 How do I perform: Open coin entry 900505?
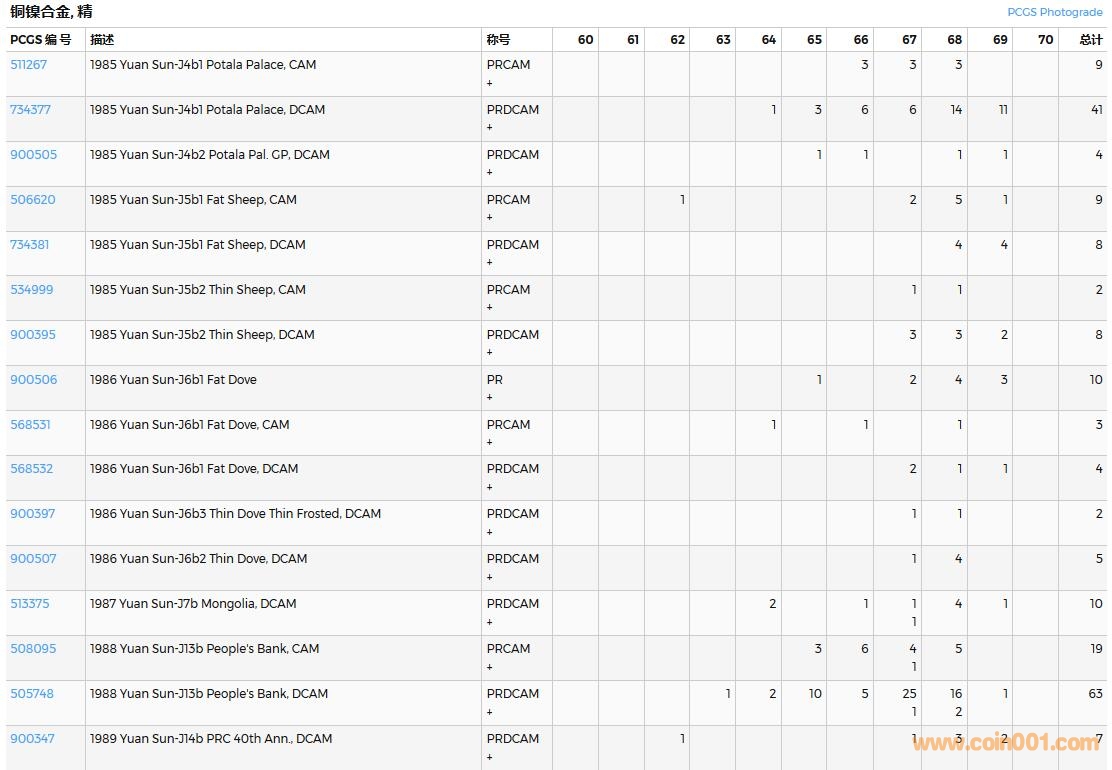33,155
